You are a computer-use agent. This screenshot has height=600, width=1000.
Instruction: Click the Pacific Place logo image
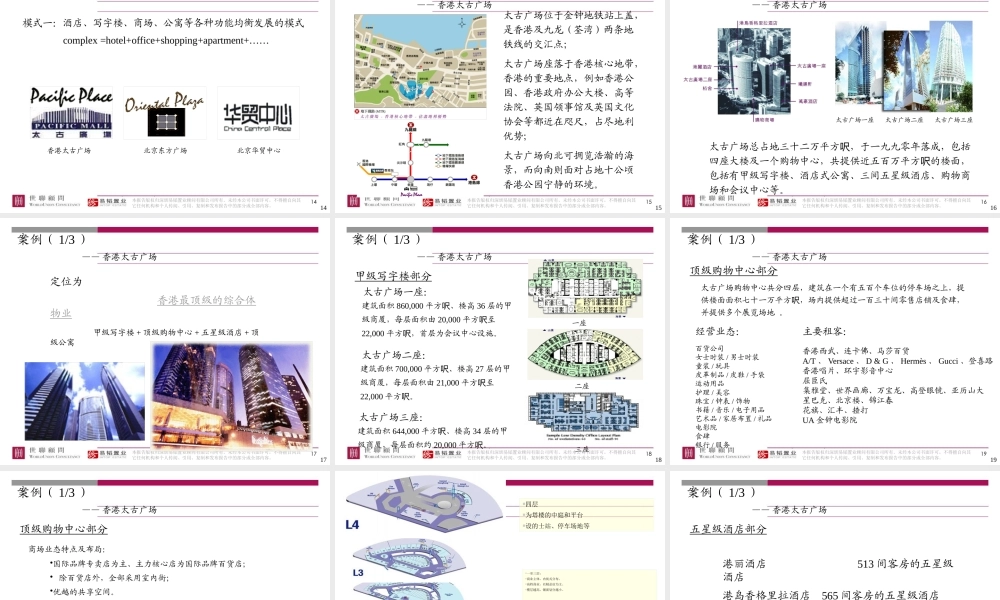(x=71, y=113)
